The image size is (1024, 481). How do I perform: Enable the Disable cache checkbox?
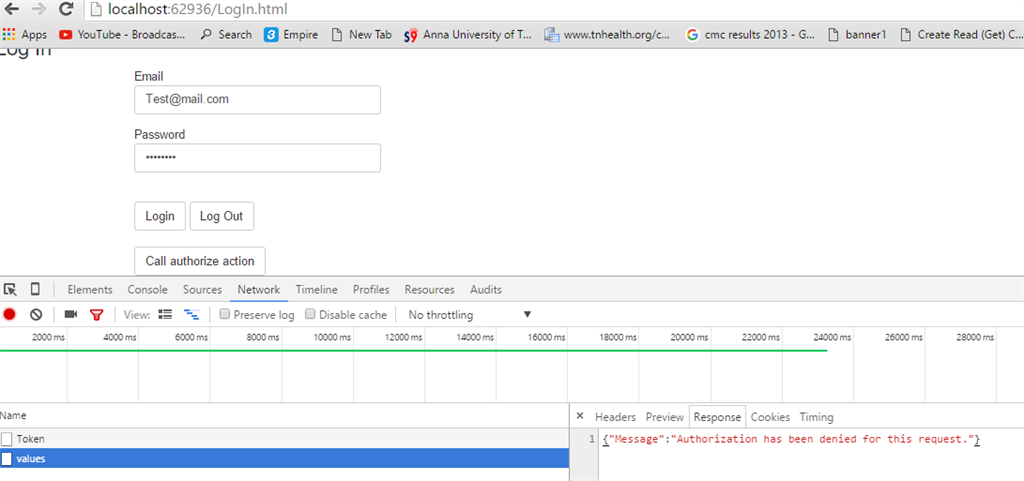[x=310, y=315]
